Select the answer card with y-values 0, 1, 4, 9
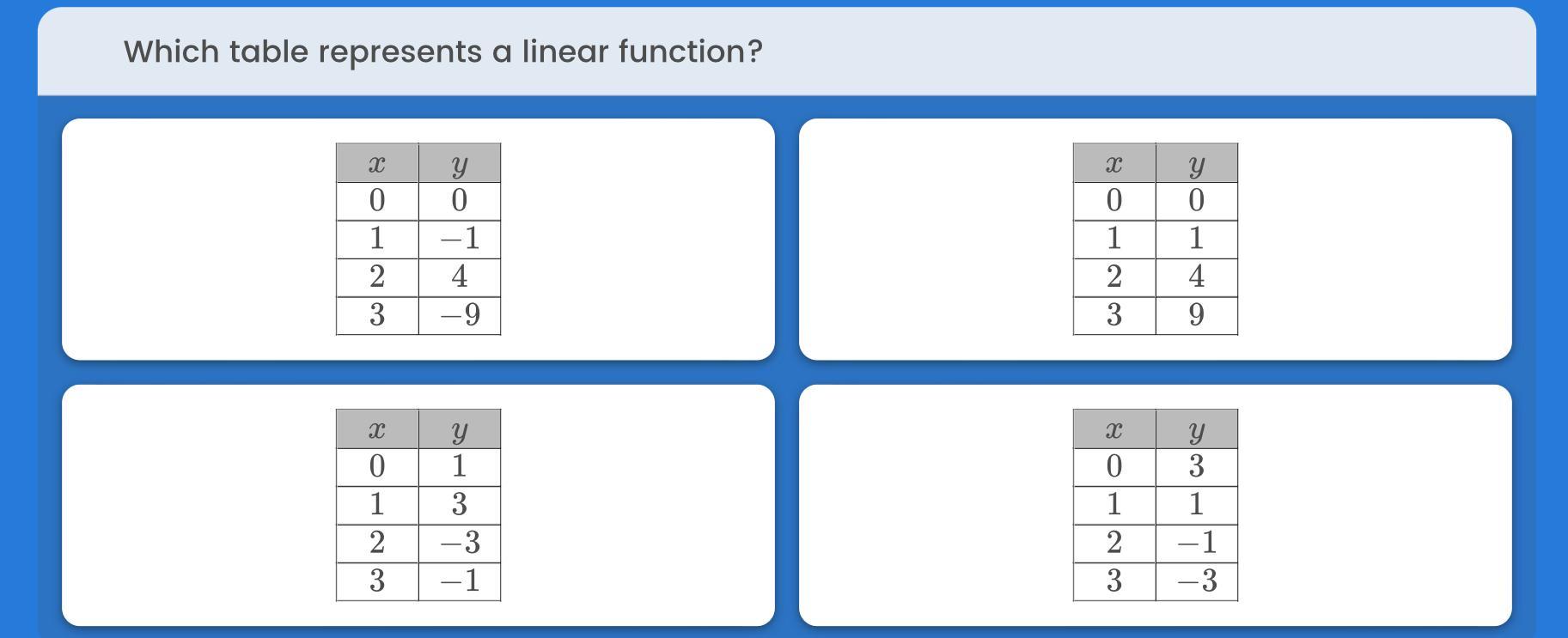The width and height of the screenshot is (1568, 638). click(x=1155, y=239)
